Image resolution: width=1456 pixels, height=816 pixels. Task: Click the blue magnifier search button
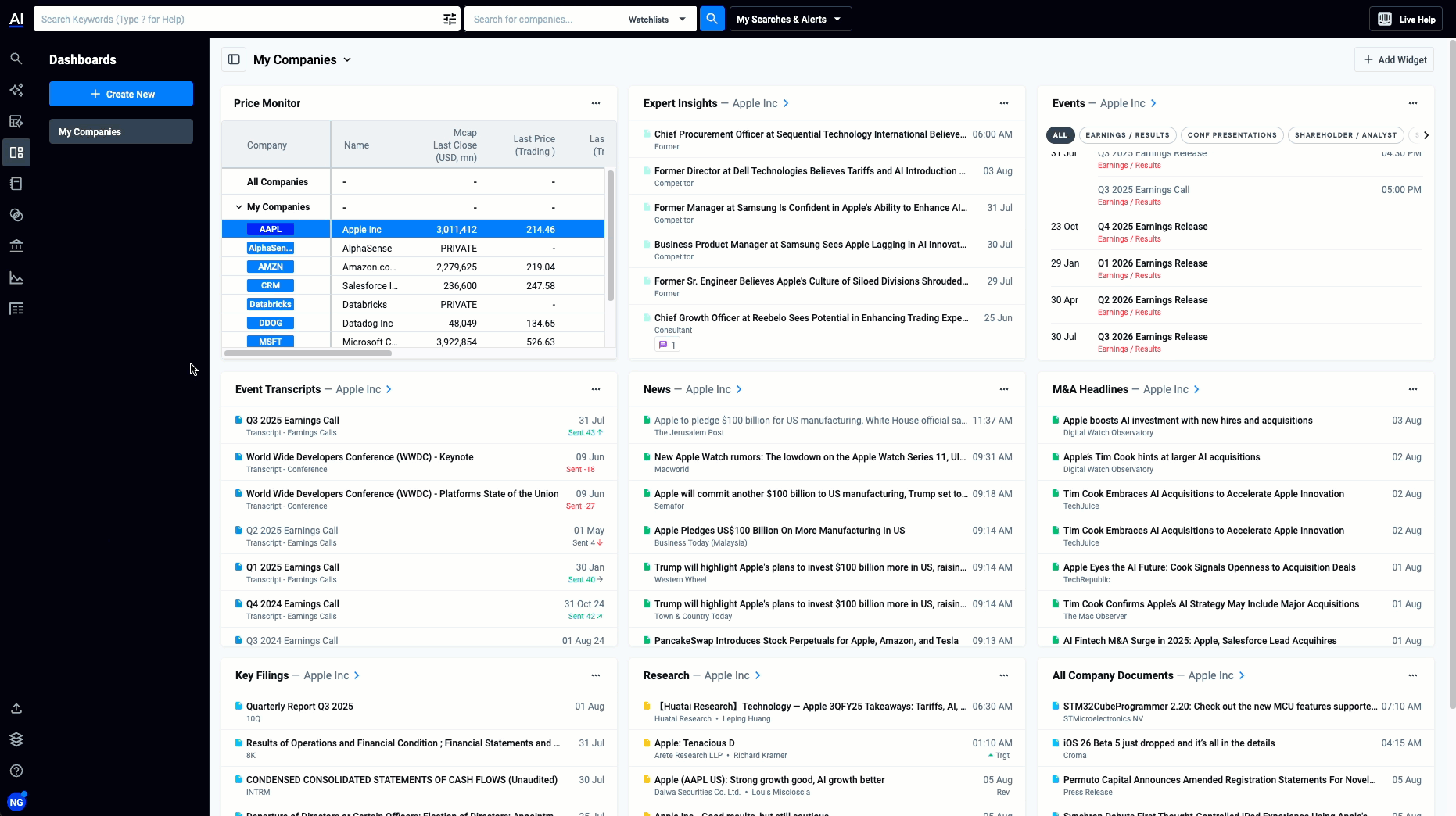tap(712, 19)
